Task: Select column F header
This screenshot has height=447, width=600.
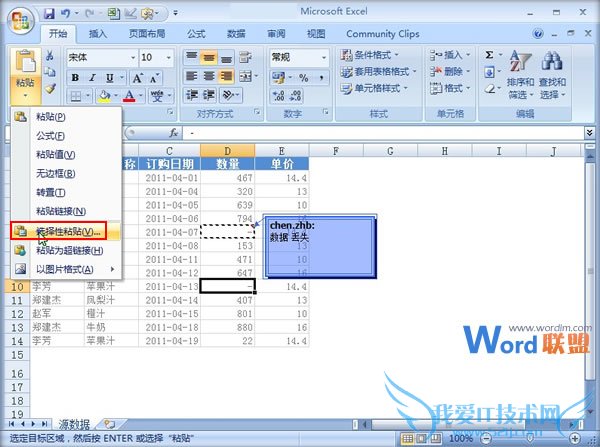Action: (x=336, y=151)
